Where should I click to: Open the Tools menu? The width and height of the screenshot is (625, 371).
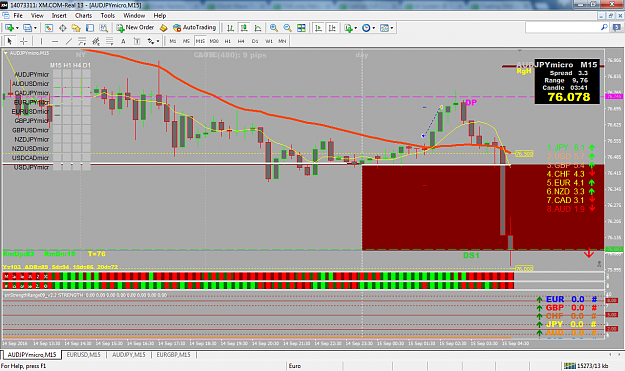pos(108,16)
